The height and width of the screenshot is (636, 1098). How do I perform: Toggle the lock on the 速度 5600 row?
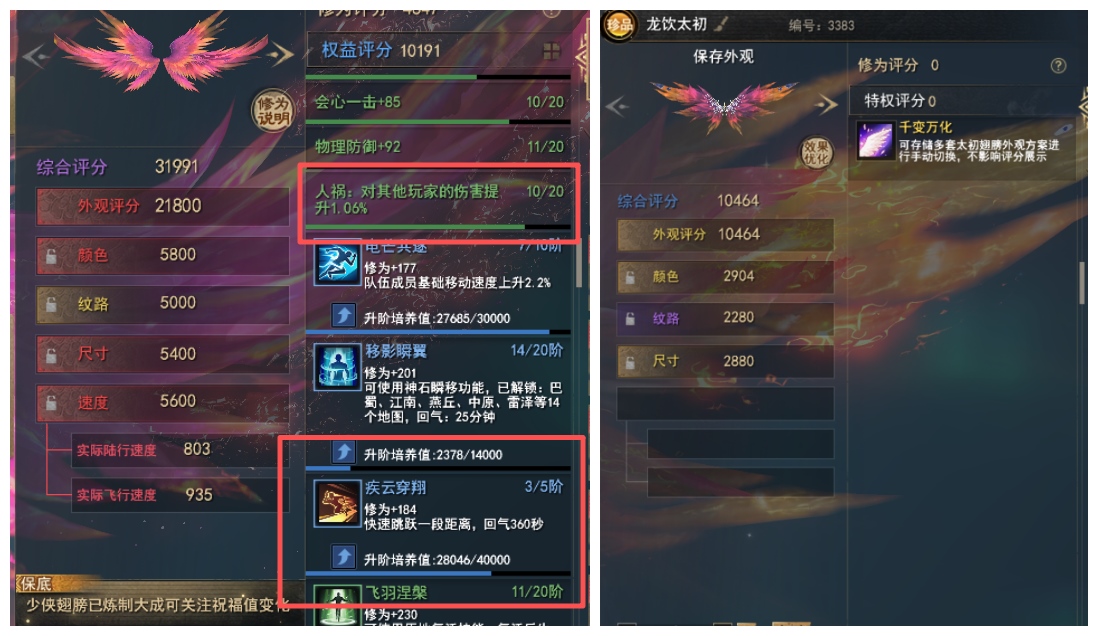51,403
